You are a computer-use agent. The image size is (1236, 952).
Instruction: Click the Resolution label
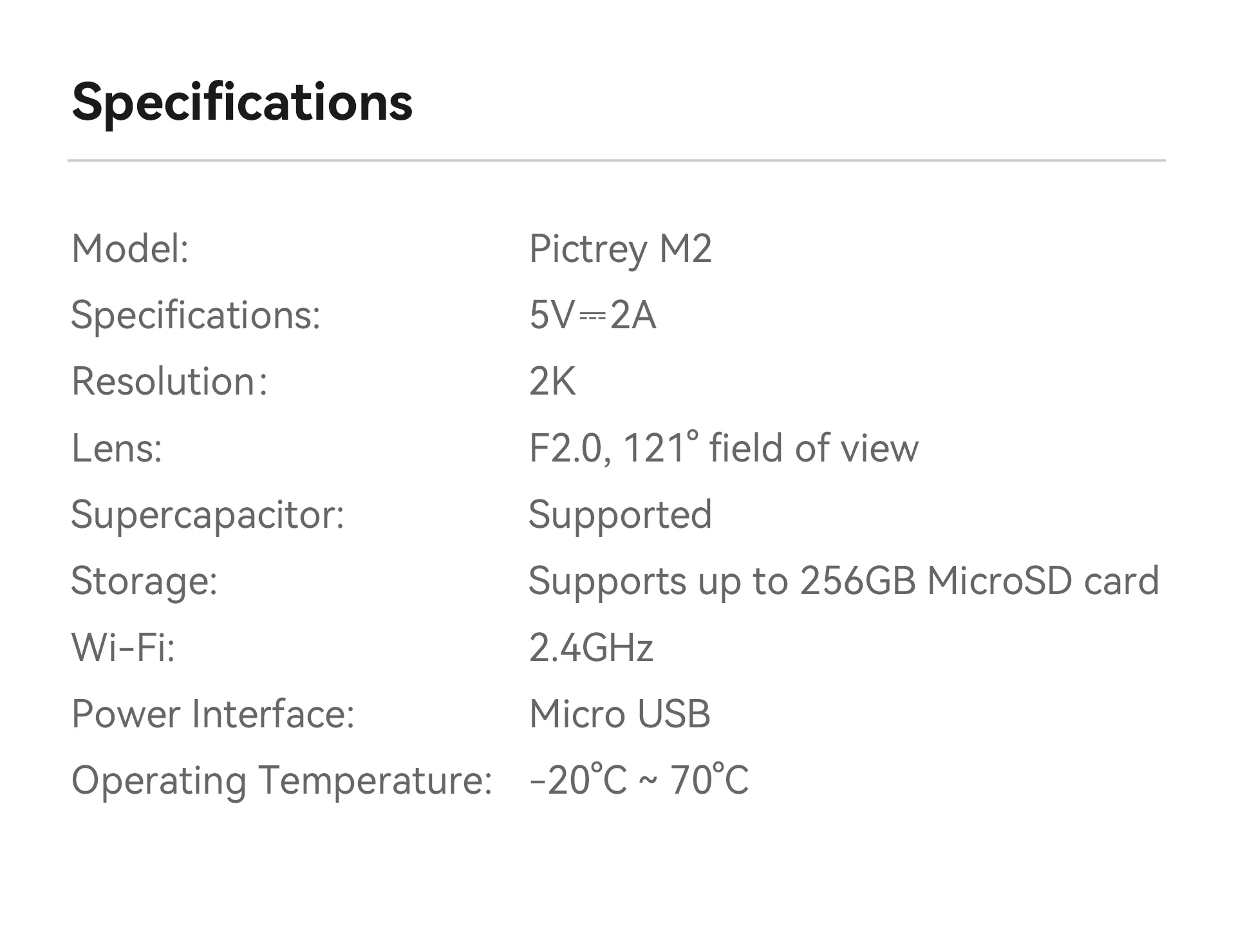(x=169, y=382)
